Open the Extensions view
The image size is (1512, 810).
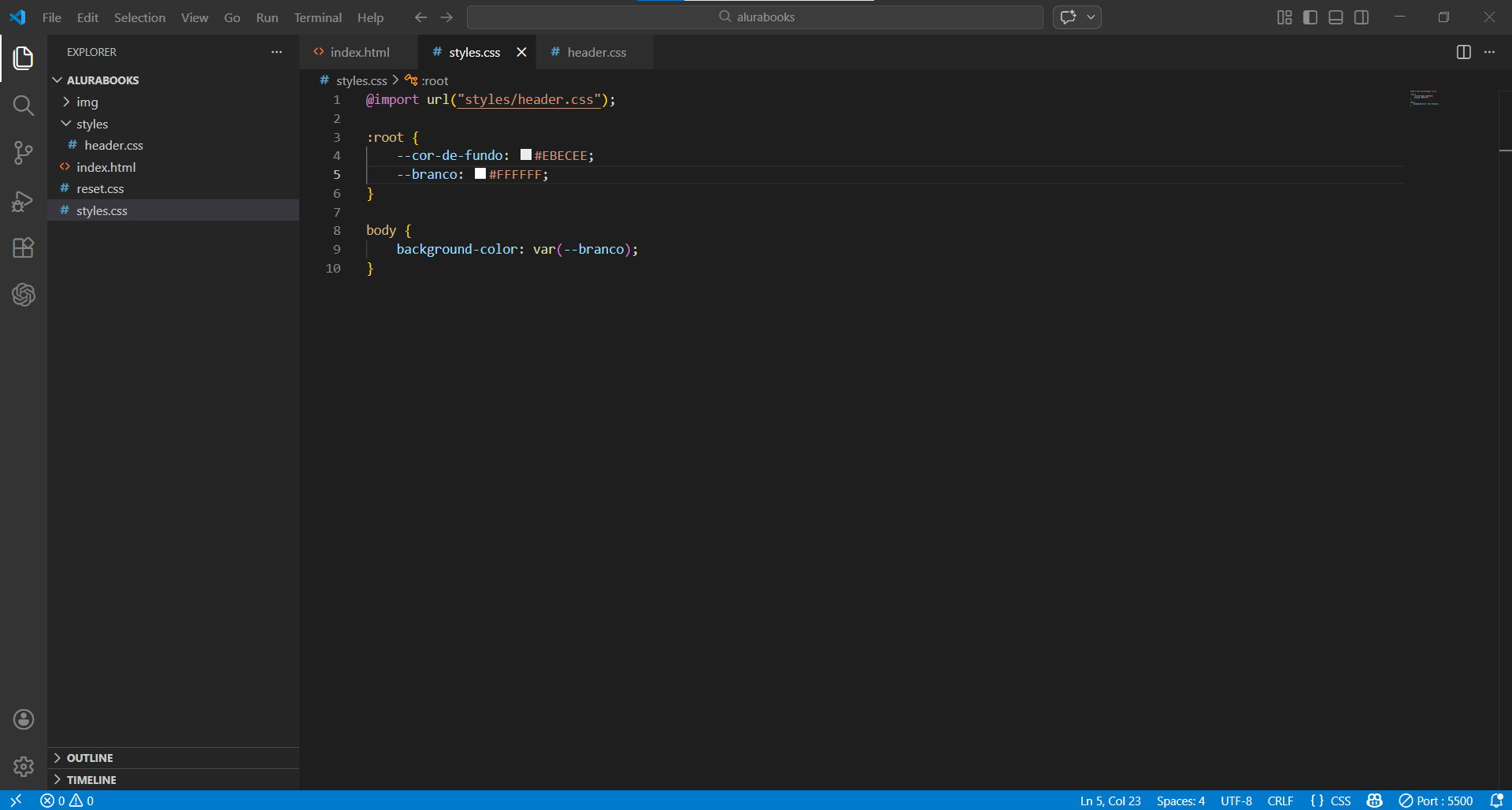(x=24, y=248)
